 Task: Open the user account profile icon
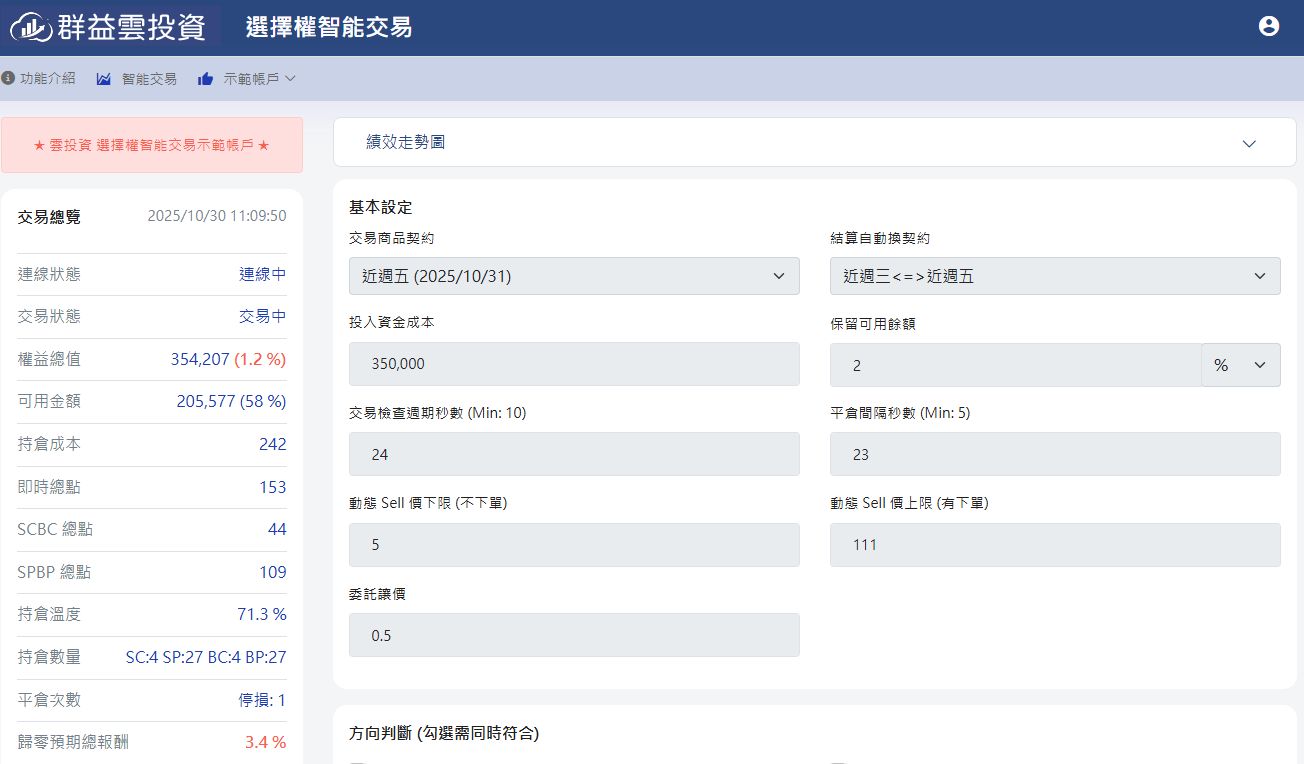tap(1269, 27)
